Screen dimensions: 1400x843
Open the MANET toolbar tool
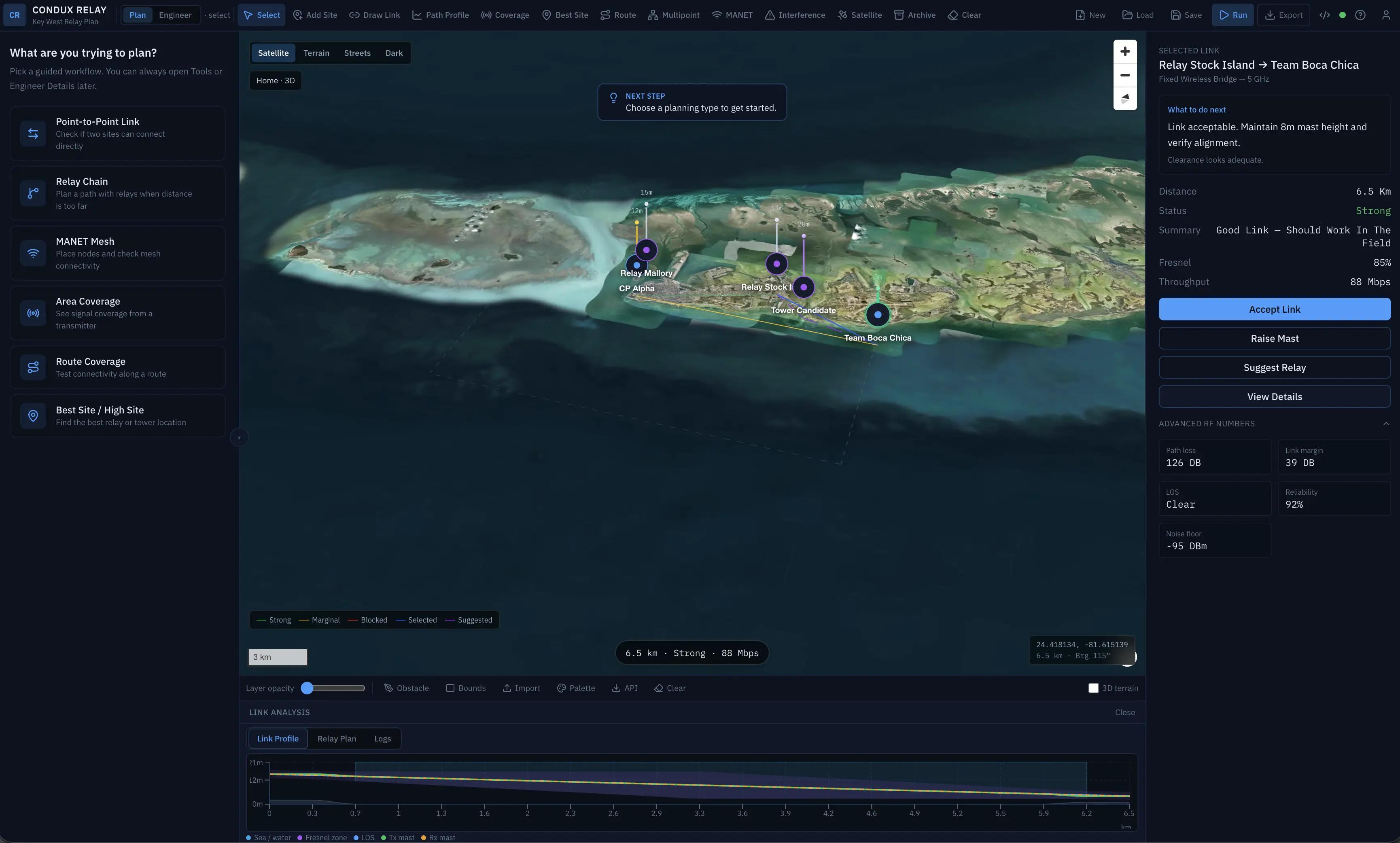[732, 15]
